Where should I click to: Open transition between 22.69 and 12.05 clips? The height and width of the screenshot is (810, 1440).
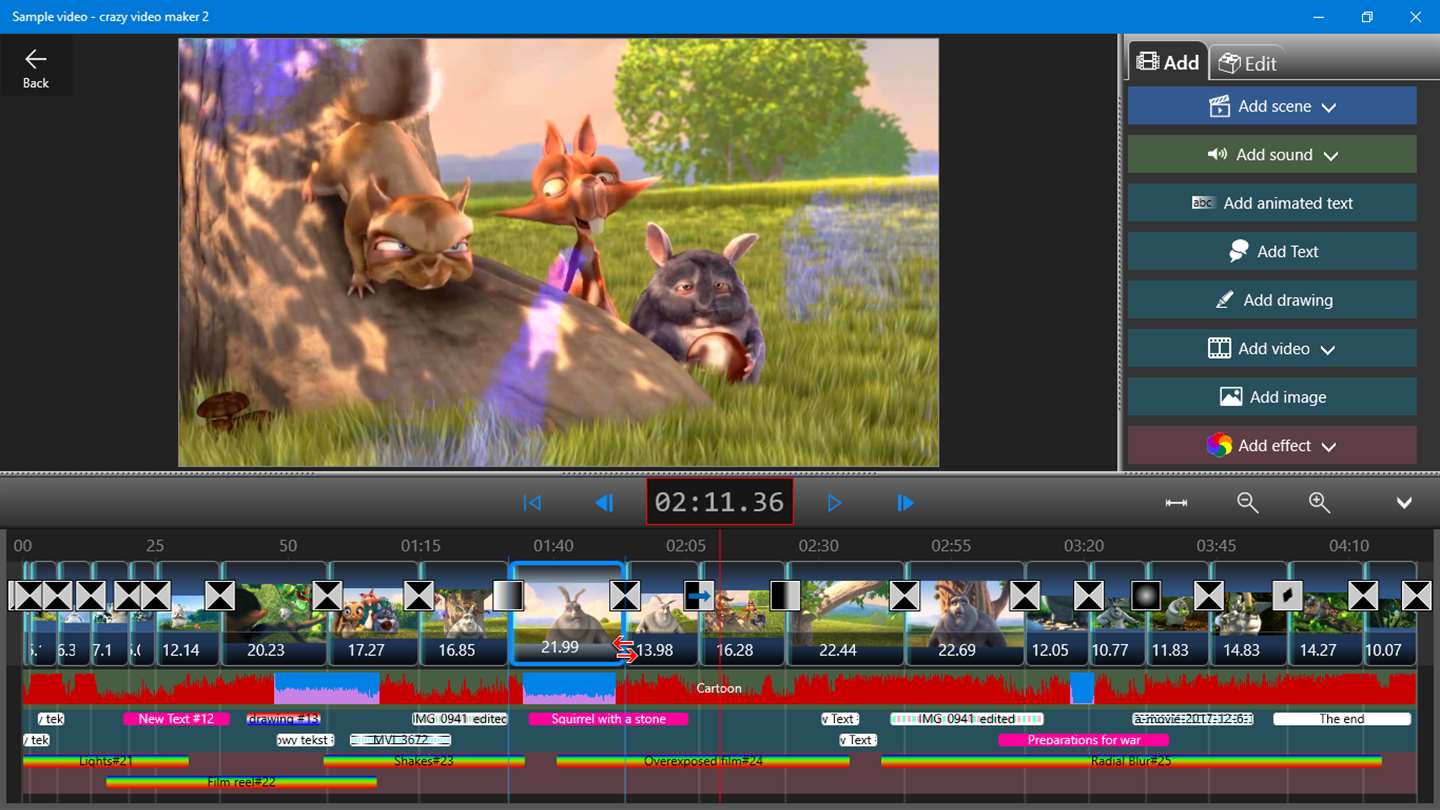click(x=1025, y=596)
